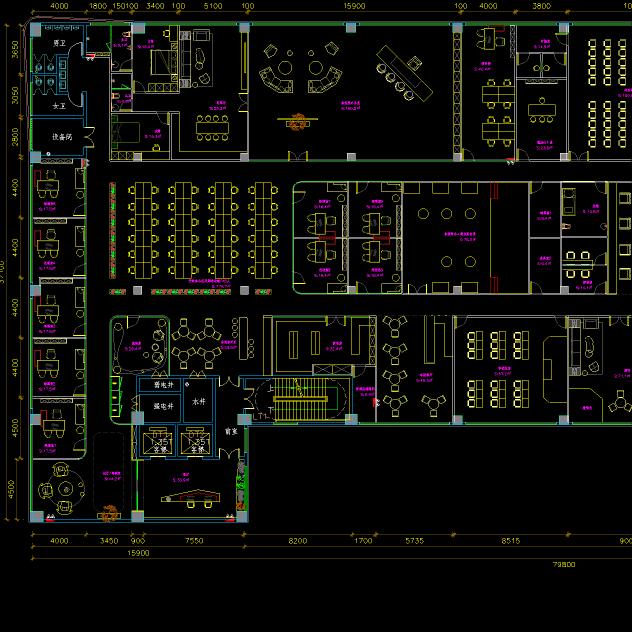Select the 3650 vertical dimension text
Image resolution: width=632 pixels, height=632 pixels.
tap(14, 51)
